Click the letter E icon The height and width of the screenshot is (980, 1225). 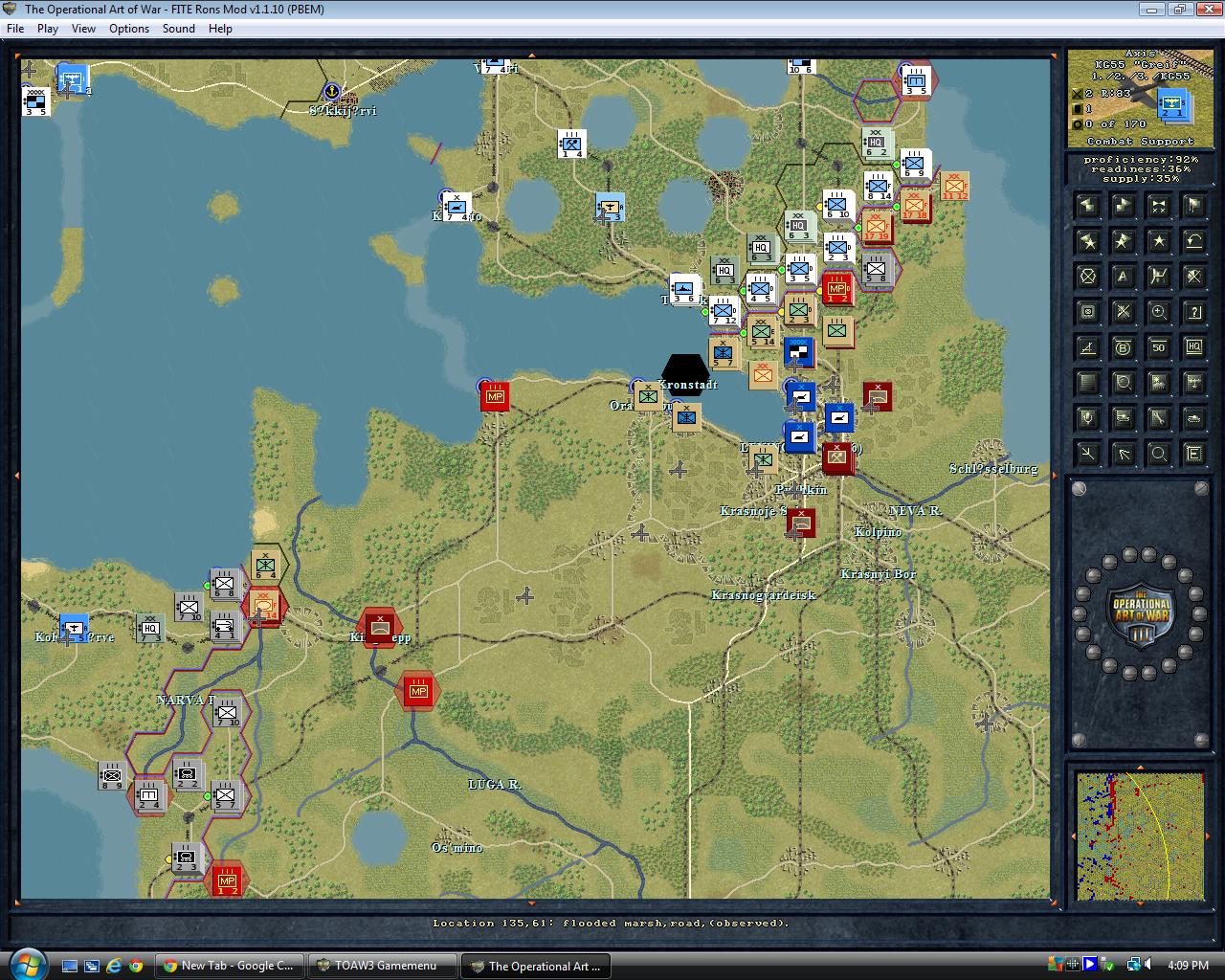pos(1194,454)
